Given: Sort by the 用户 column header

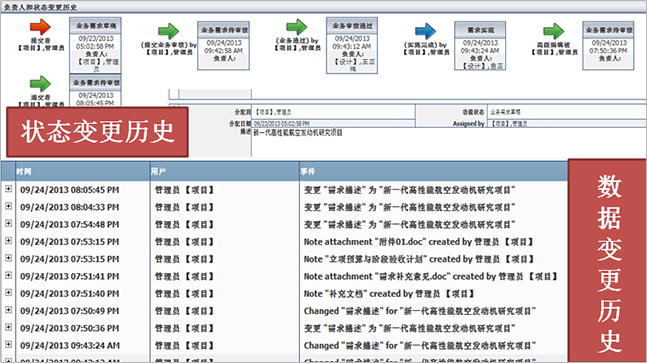Looking at the screenshot, I should [225, 171].
